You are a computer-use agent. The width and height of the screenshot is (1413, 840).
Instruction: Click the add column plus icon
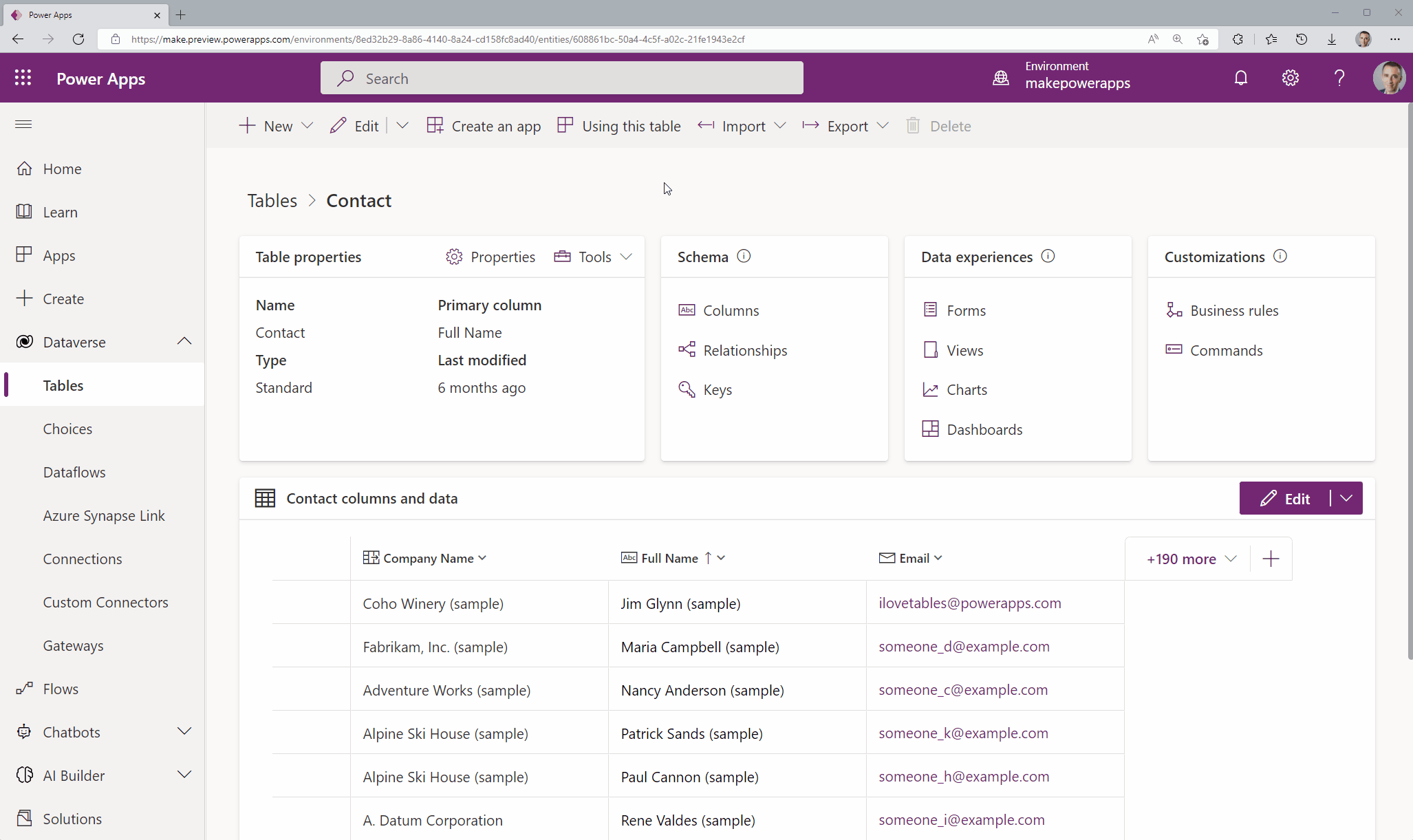[x=1271, y=559]
